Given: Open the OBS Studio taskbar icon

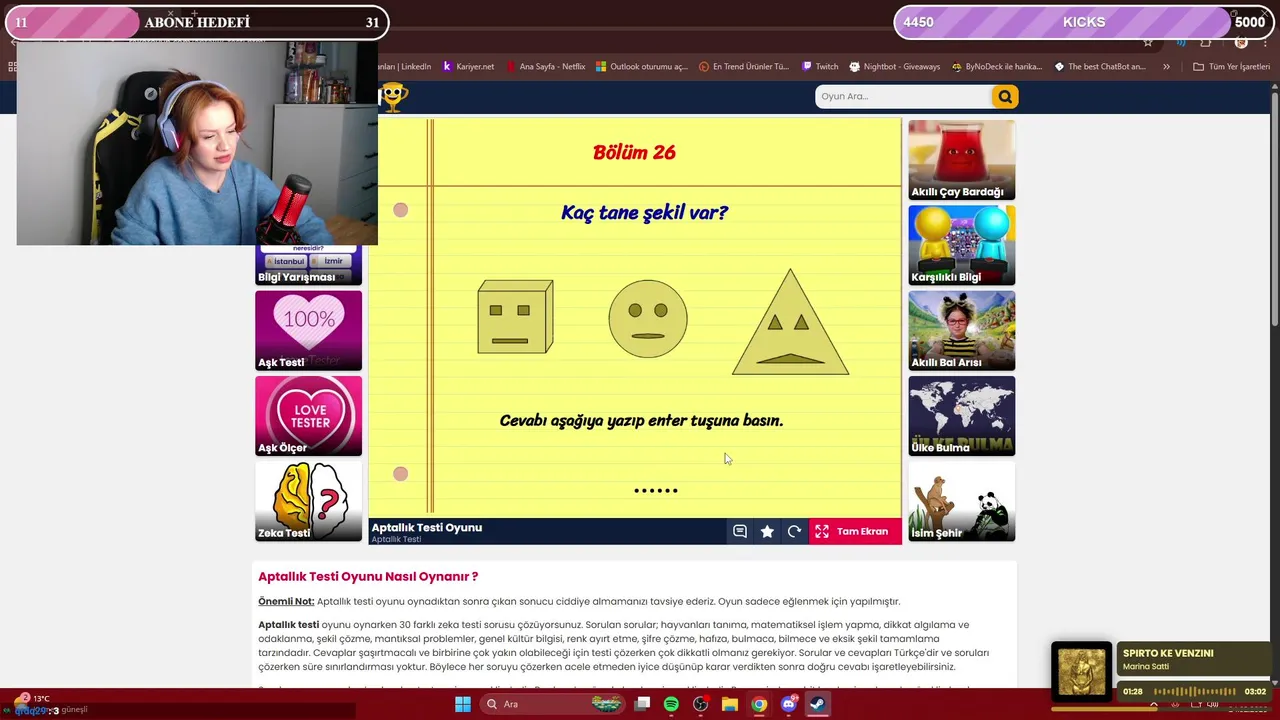Looking at the screenshot, I should (x=701, y=704).
